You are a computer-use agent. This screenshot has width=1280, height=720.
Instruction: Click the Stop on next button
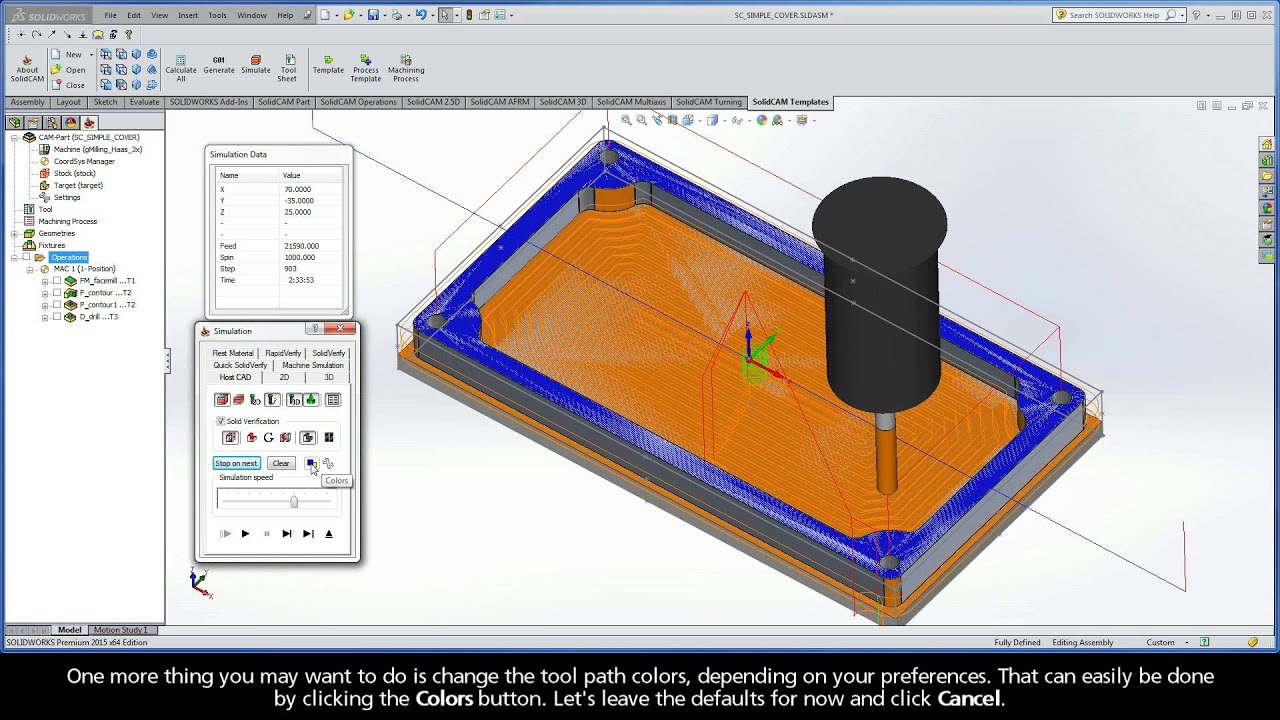click(x=237, y=463)
